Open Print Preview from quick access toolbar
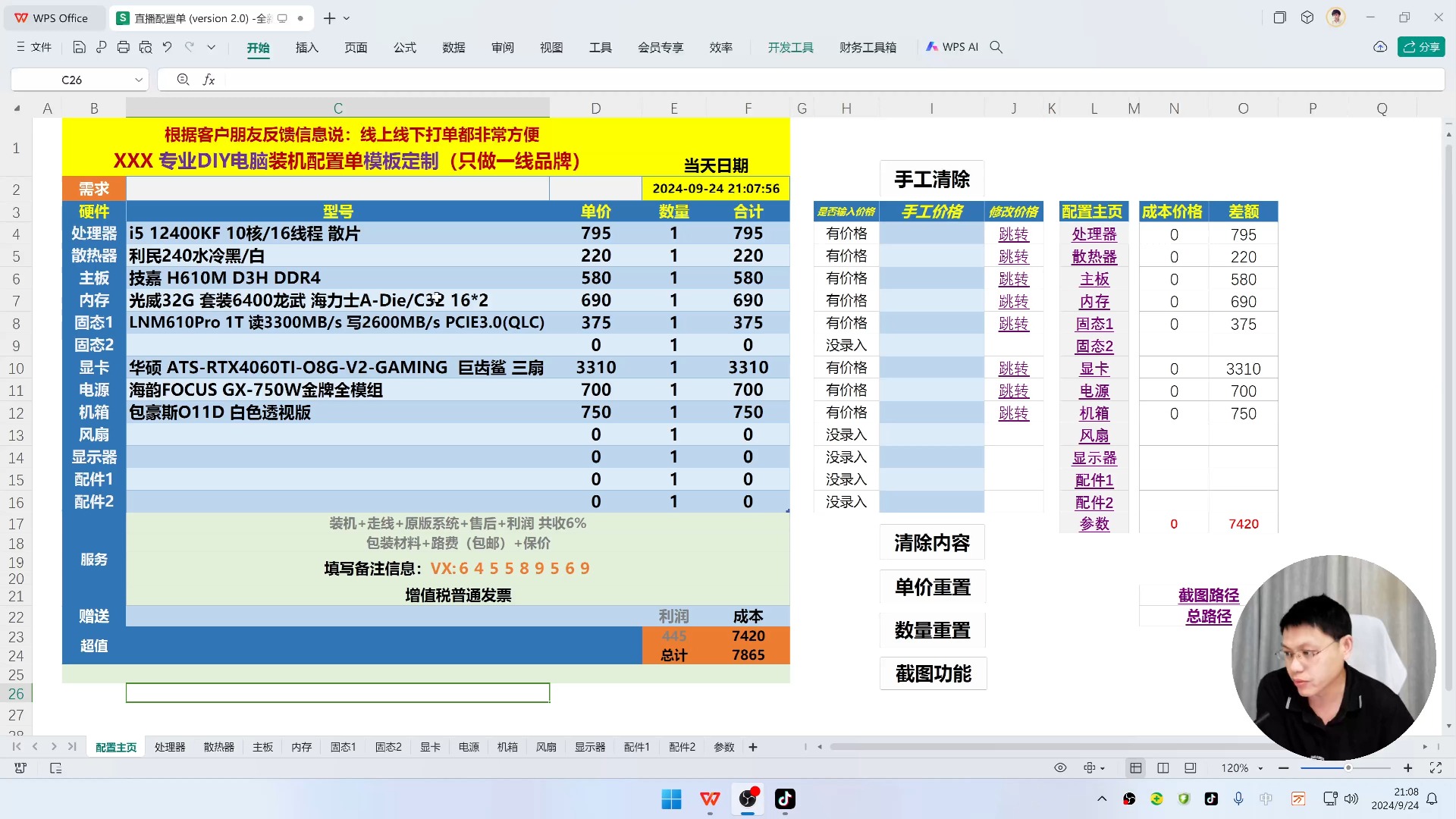 tap(144, 47)
